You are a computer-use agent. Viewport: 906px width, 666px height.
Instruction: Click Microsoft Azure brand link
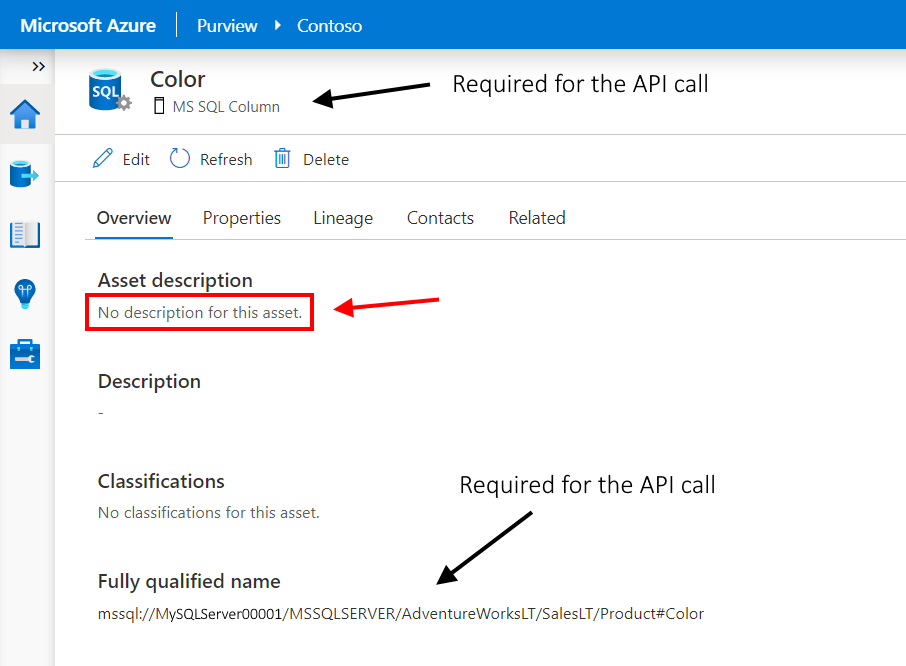pos(88,25)
